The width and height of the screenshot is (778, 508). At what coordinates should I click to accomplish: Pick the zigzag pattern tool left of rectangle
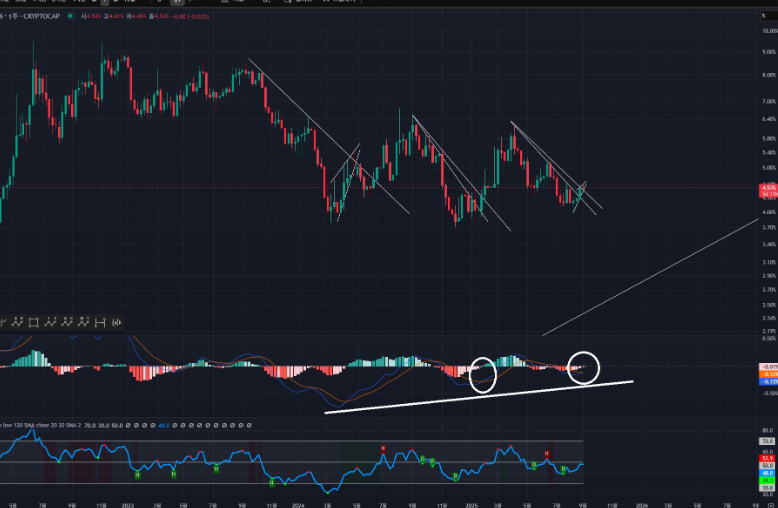pos(17,322)
